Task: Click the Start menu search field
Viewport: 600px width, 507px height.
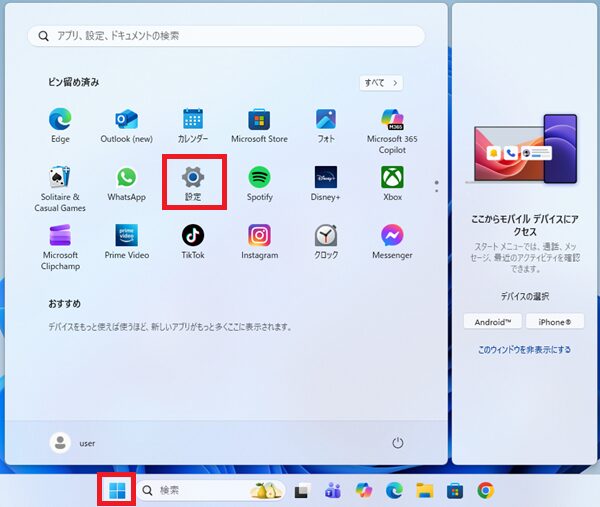Action: pyautogui.click(x=225, y=36)
